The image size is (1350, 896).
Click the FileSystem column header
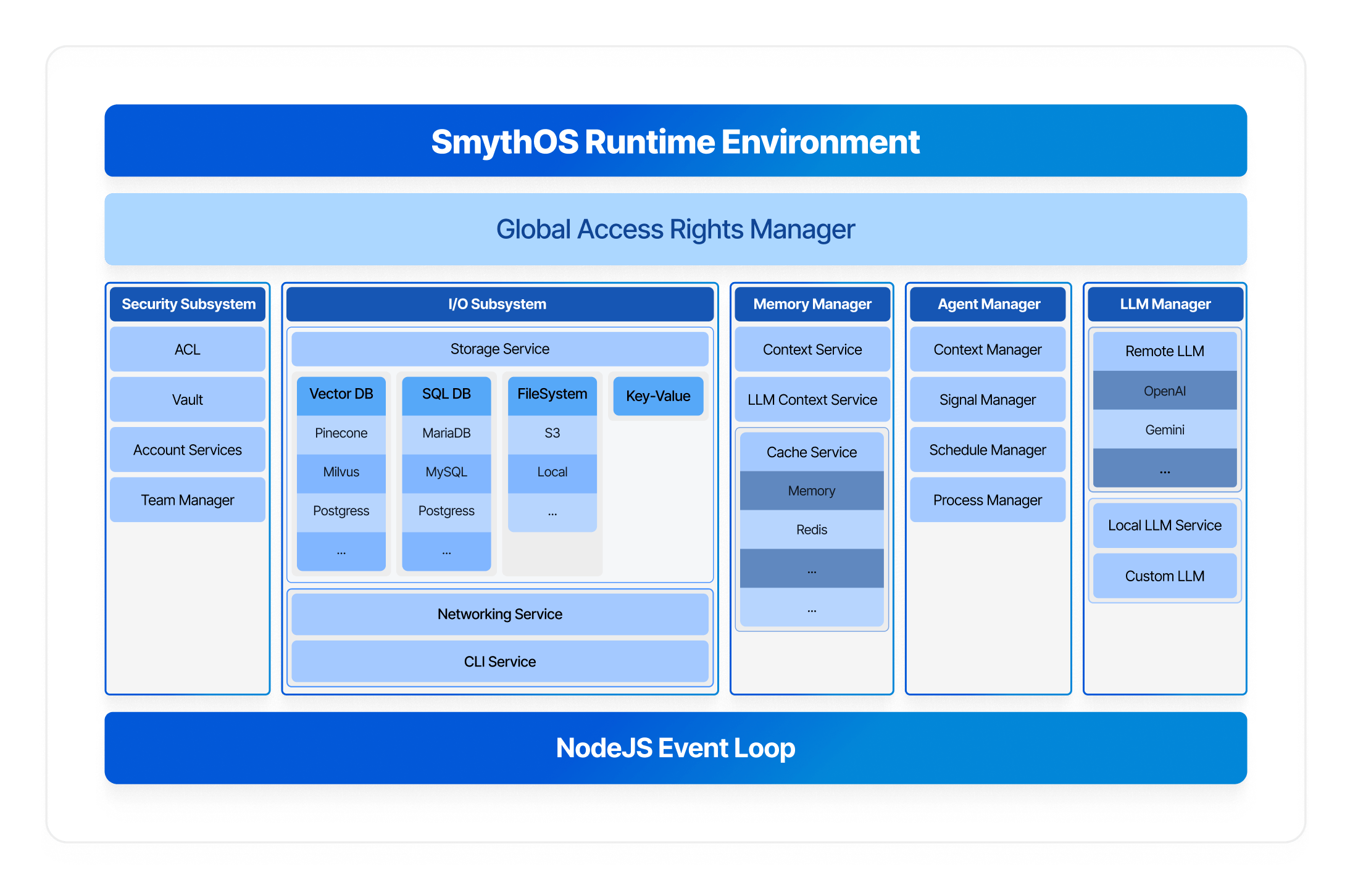pos(552,396)
